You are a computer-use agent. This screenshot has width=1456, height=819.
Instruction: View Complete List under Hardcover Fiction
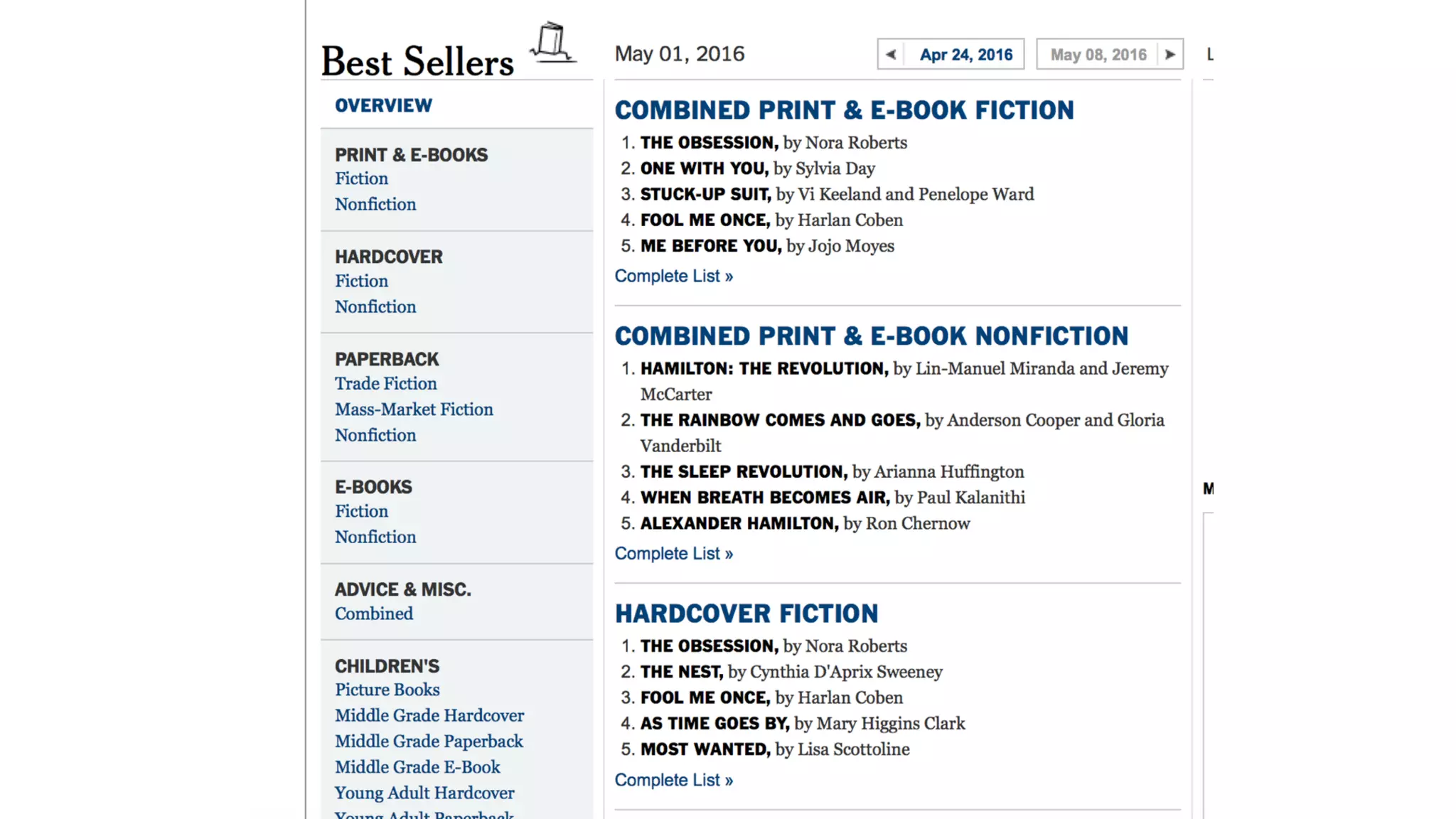tap(673, 780)
